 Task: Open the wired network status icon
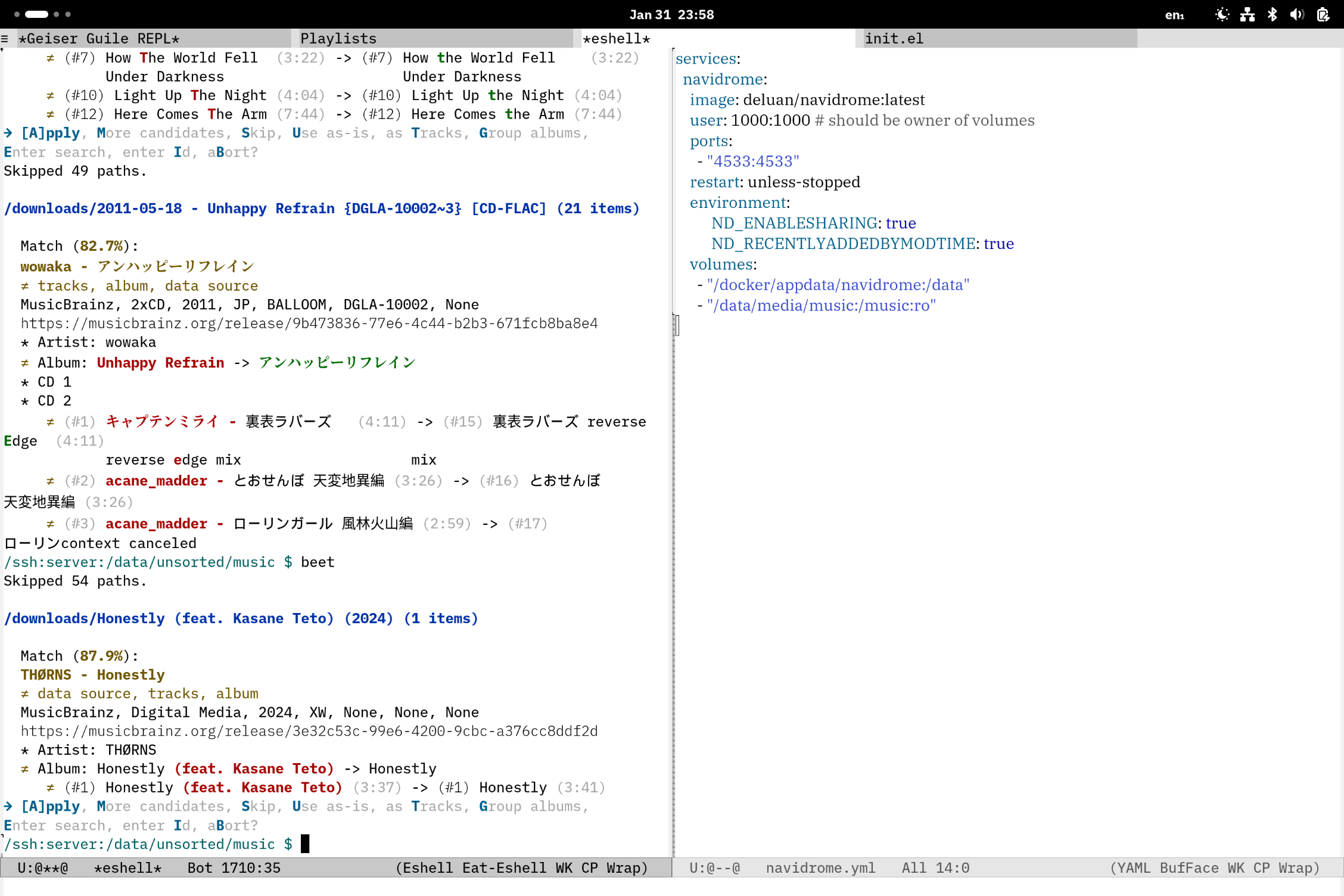coord(1247,14)
